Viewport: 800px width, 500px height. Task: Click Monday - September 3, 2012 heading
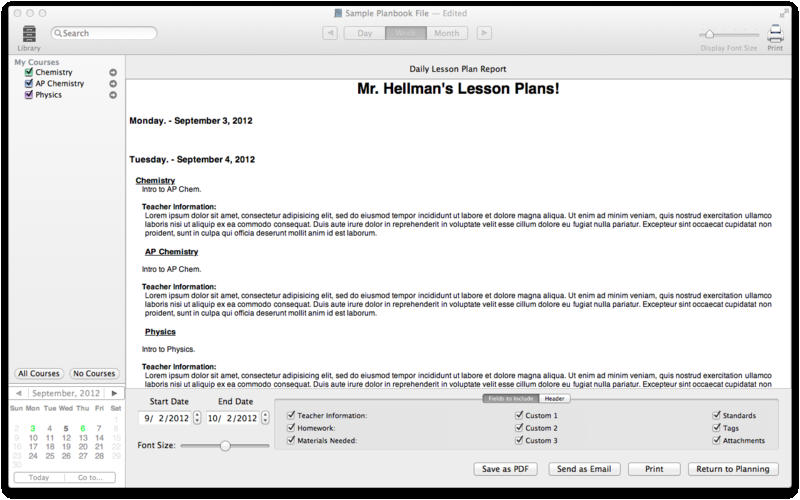(191, 120)
